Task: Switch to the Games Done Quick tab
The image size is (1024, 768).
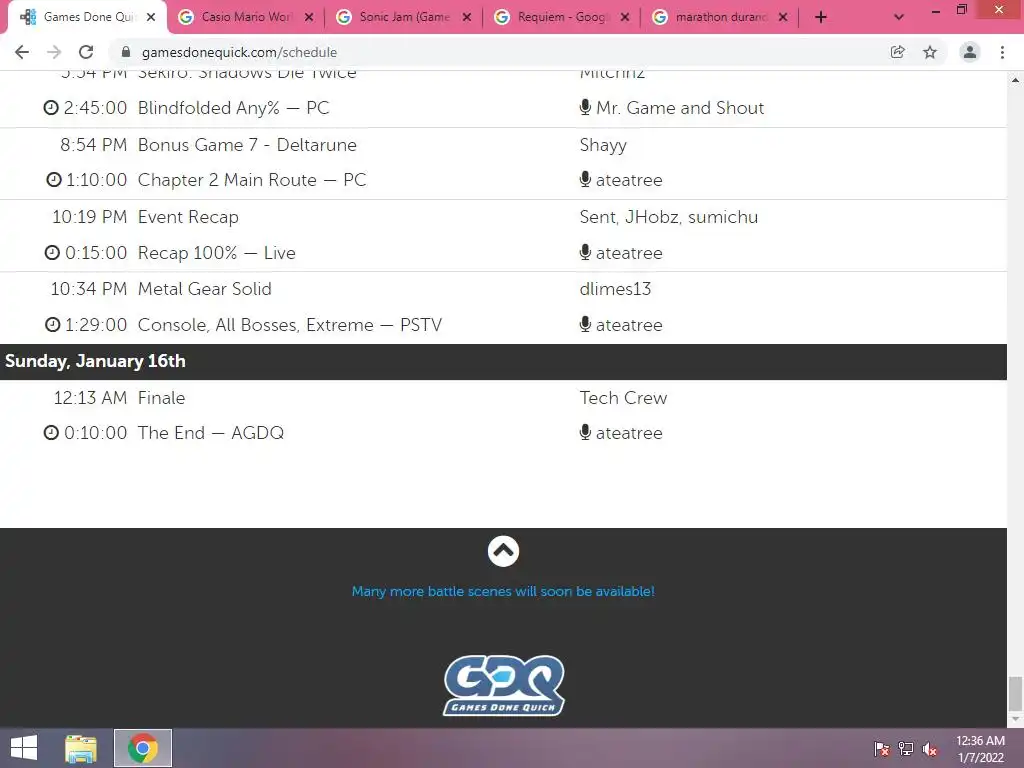Action: [88, 17]
